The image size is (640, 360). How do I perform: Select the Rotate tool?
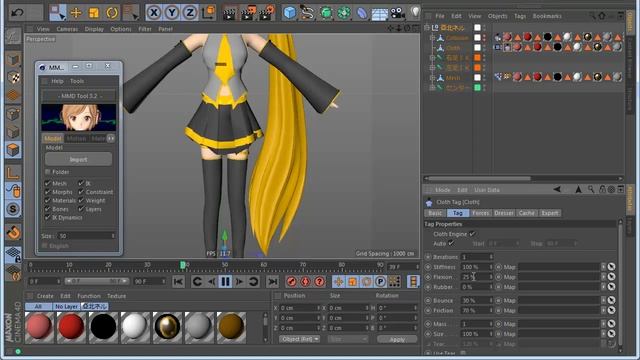coord(112,13)
